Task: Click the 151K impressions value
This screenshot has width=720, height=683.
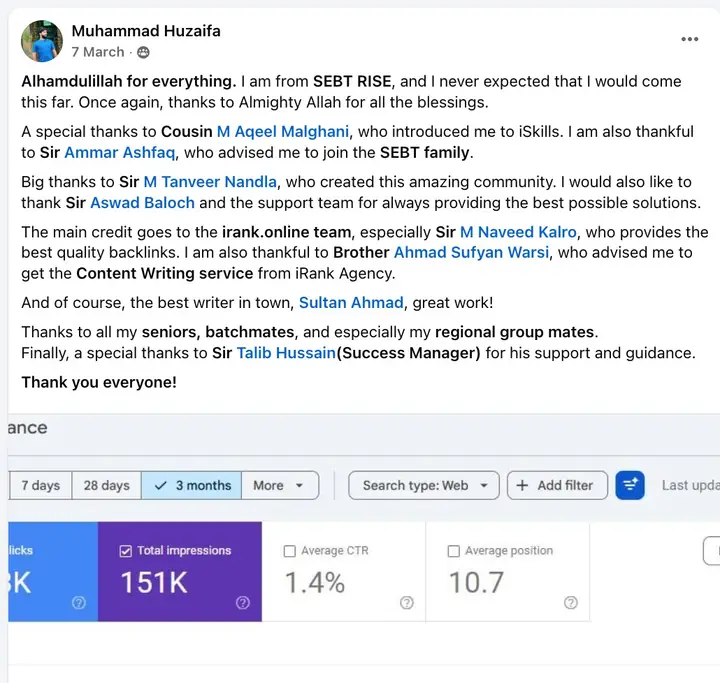Action: [154, 583]
